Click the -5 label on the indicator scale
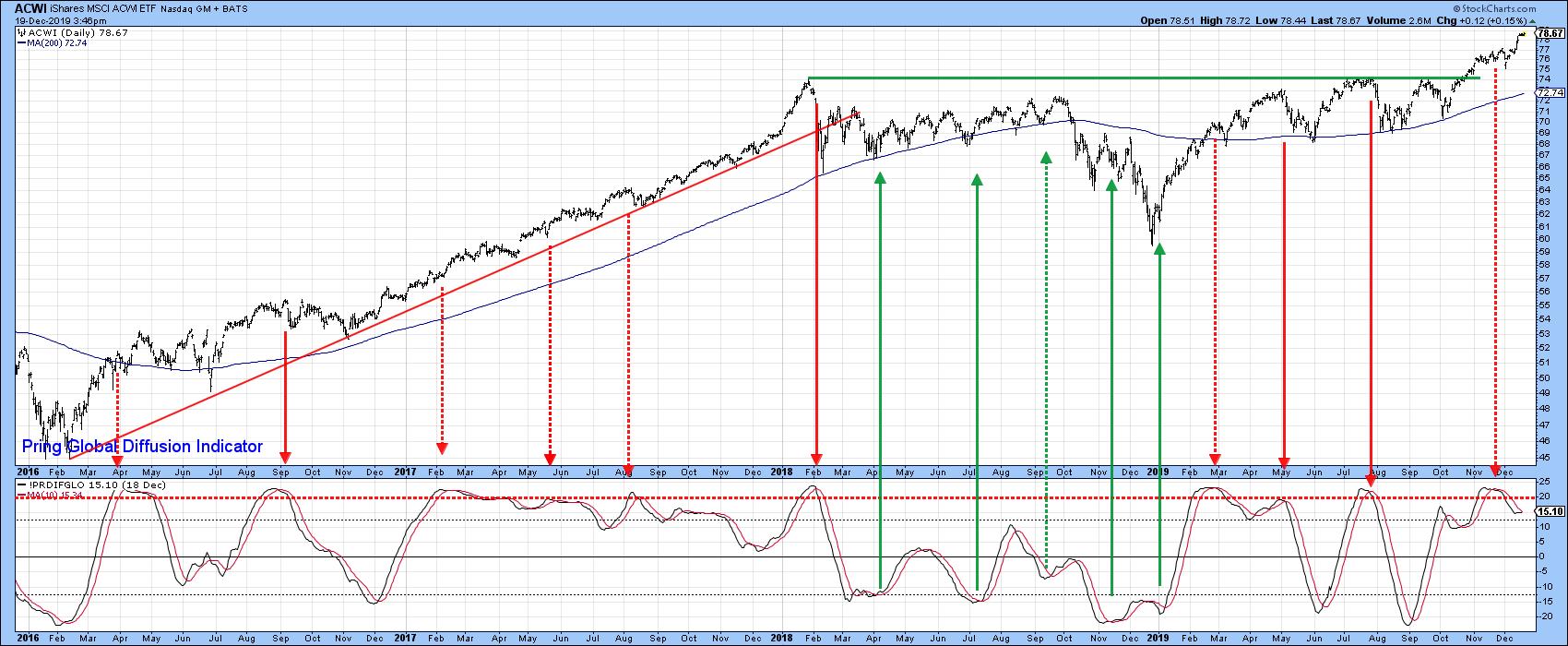Image resolution: width=1568 pixels, height=646 pixels. pos(1543,571)
